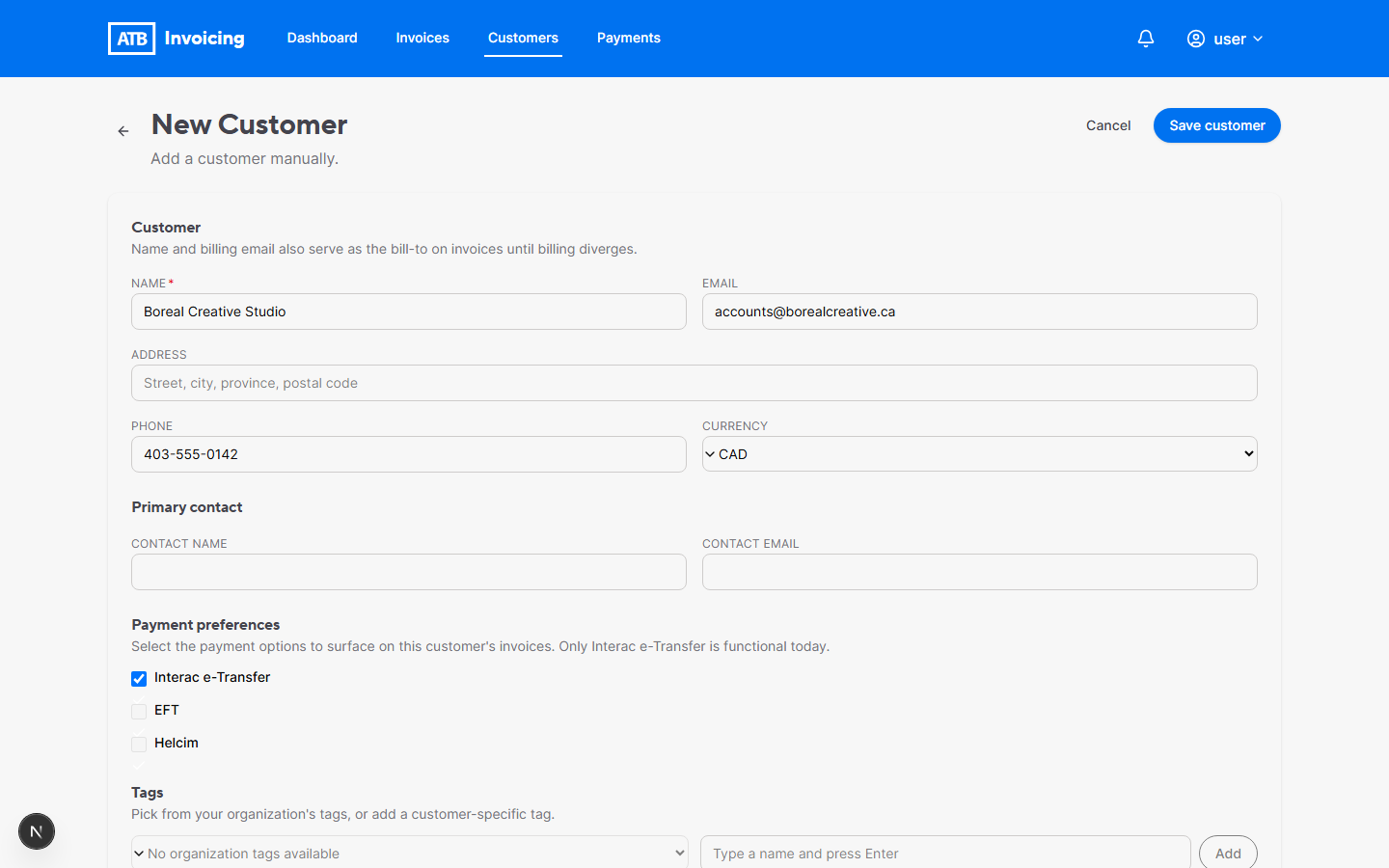Go back using the left arrow
The width and height of the screenshot is (1389, 868).
(123, 131)
